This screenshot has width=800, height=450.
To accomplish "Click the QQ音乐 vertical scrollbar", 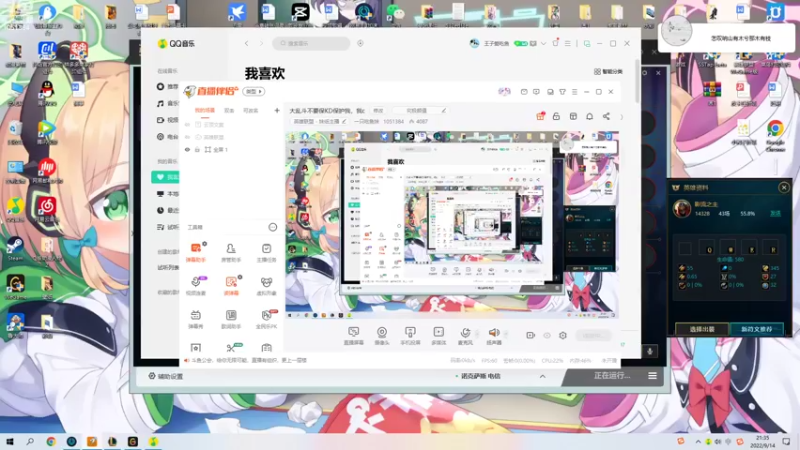I will coord(637,82).
